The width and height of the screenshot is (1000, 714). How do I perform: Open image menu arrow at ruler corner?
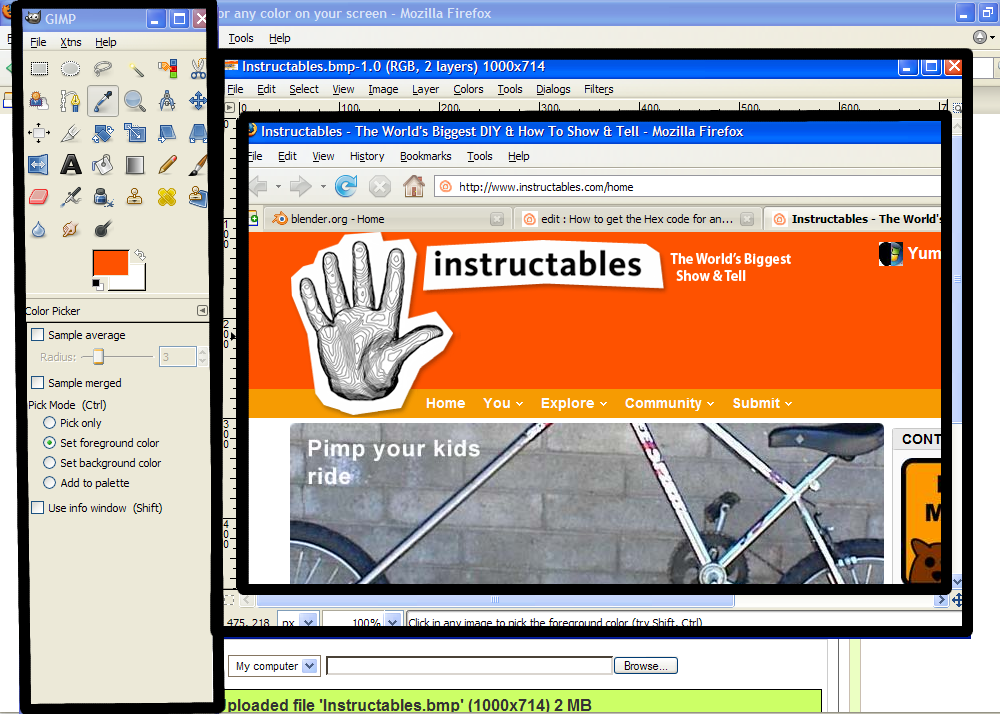230,108
